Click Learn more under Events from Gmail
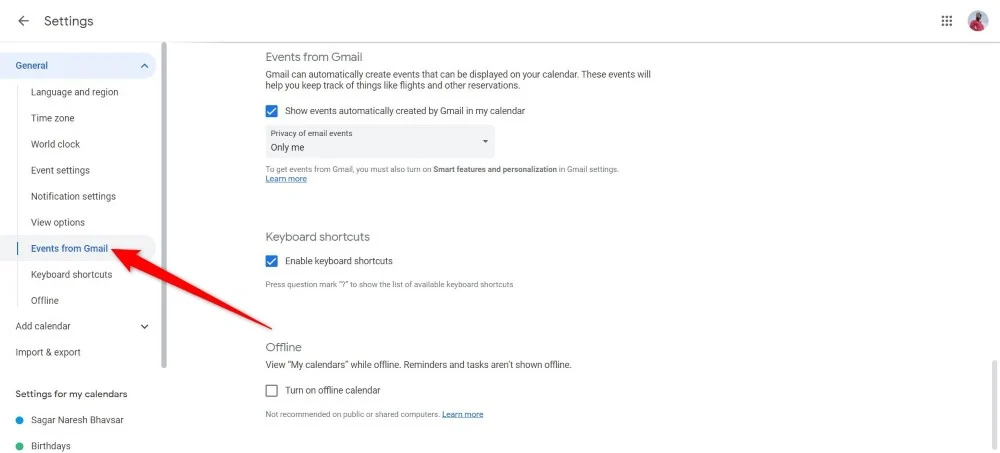Viewport: 1000px width, 453px height. (286, 179)
